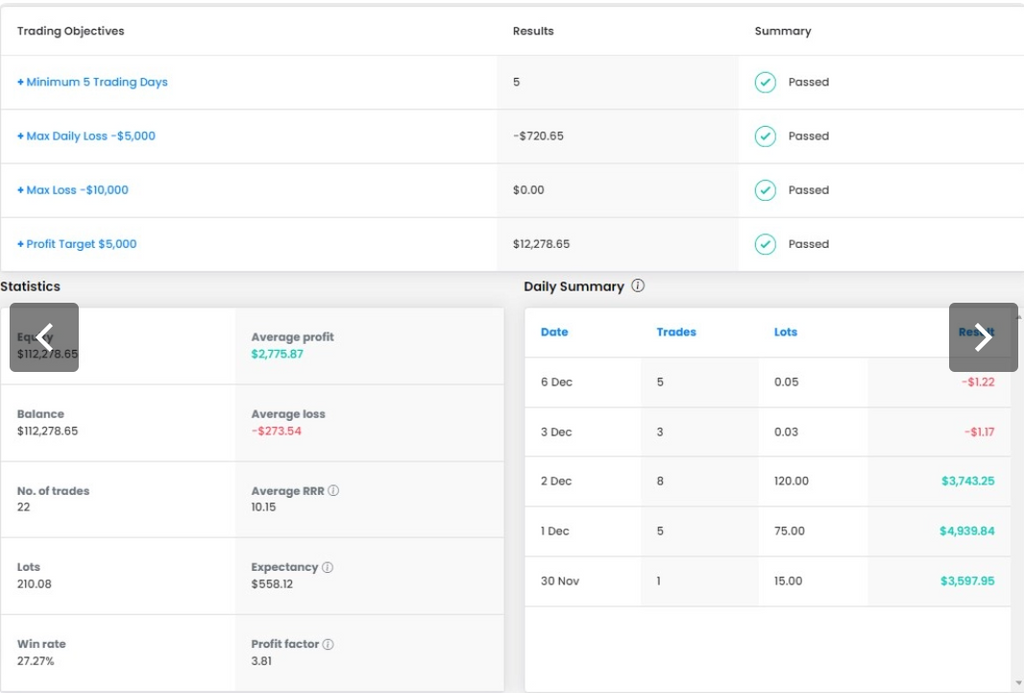Click the Average RRR 10.15 value
The width and height of the screenshot is (1024, 693).
(263, 507)
